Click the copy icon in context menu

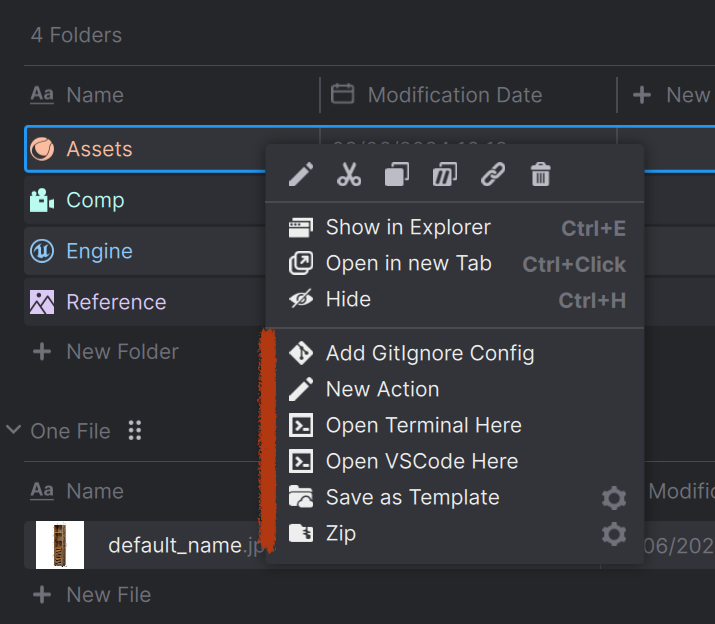click(x=397, y=175)
